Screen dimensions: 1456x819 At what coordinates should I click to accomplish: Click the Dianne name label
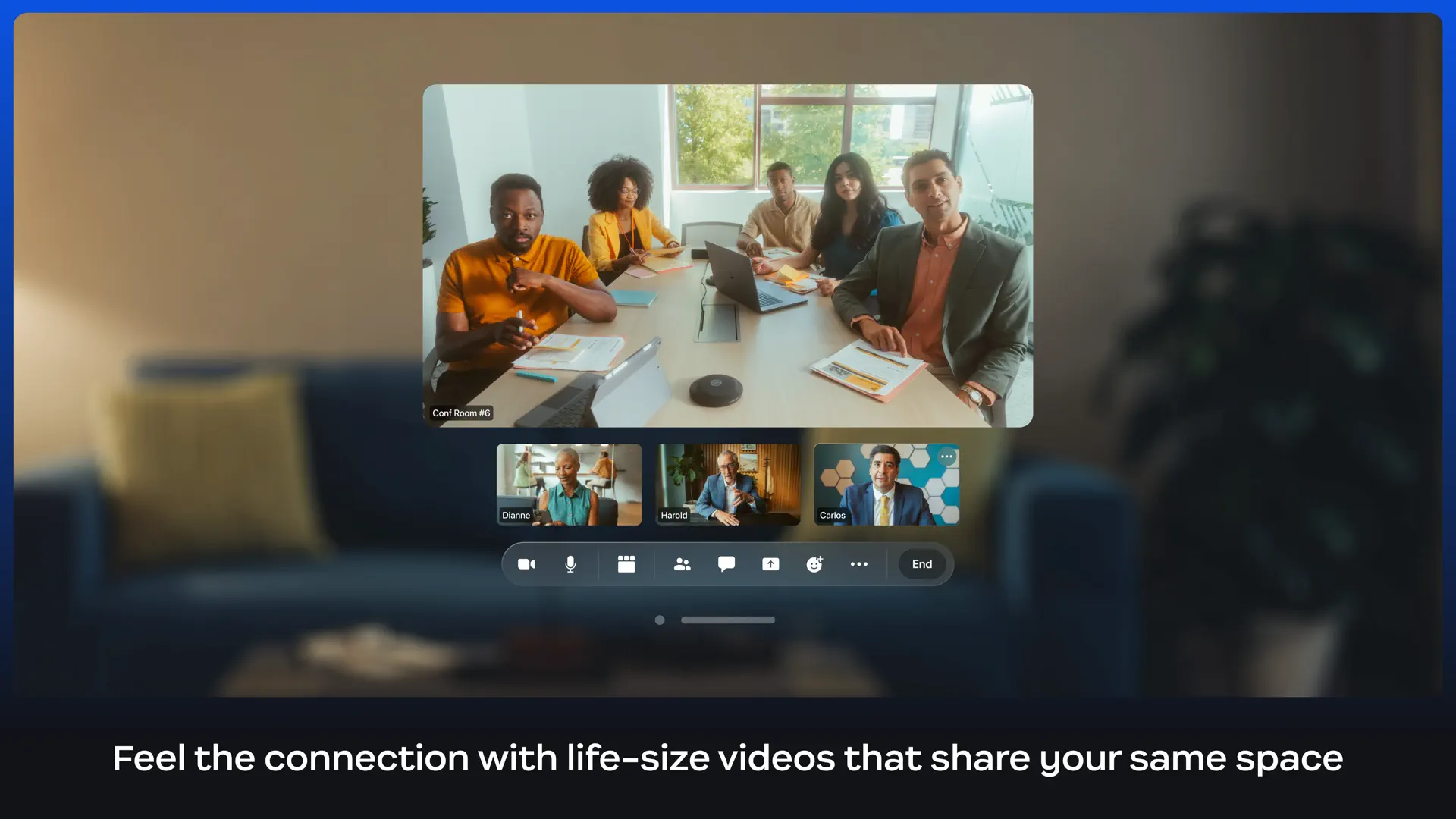click(516, 515)
